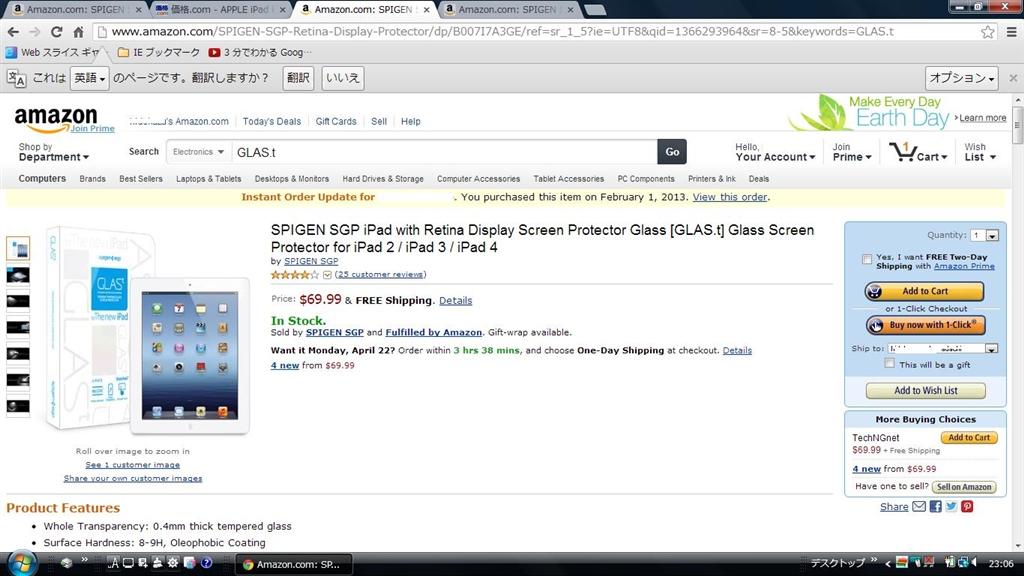Viewport: 1024px width, 576px height.
Task: Share product by email envelope icon
Action: pos(919,506)
